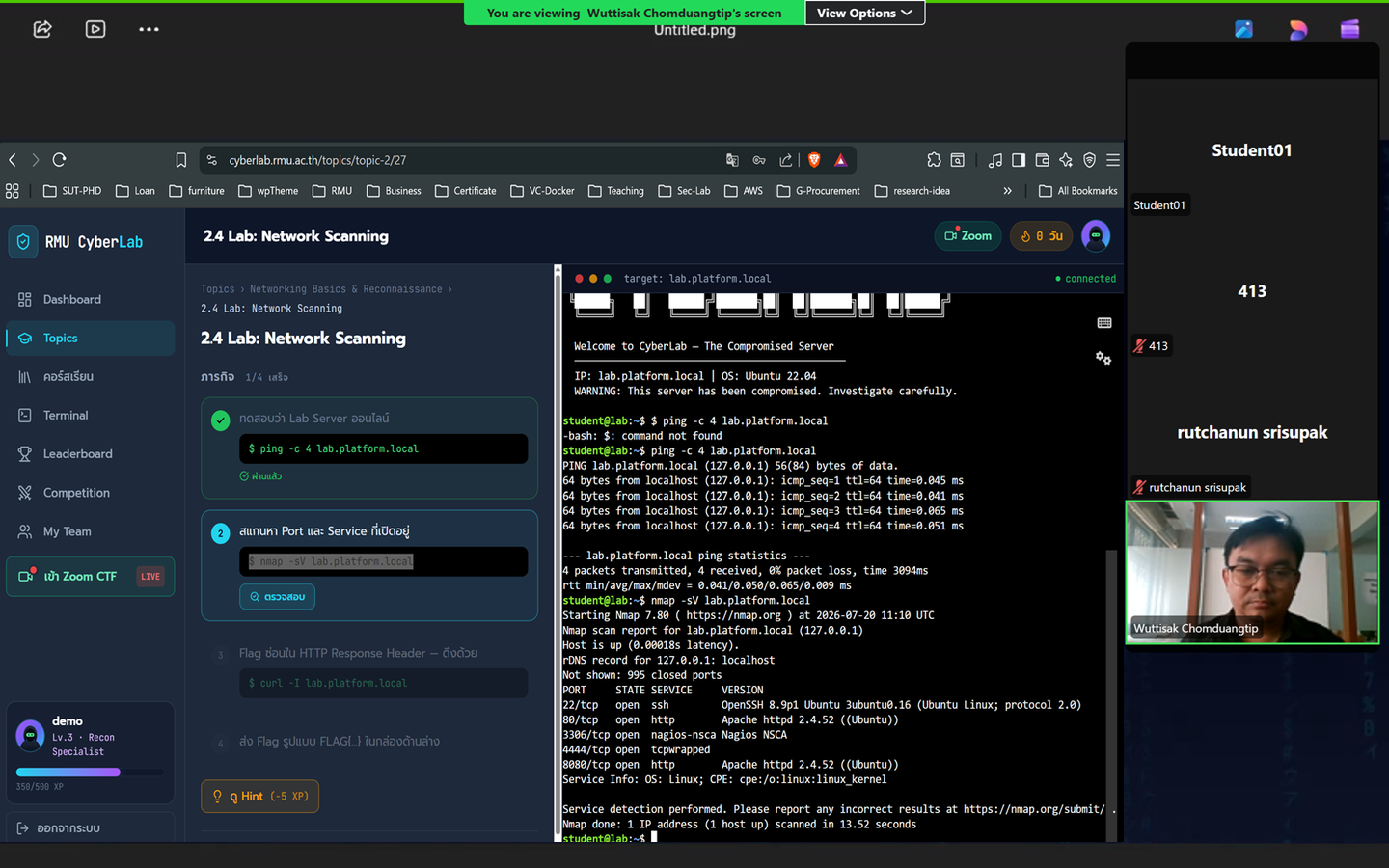This screenshot has width=1389, height=868.
Task: Open the user avatar menu in header
Action: (x=1096, y=236)
